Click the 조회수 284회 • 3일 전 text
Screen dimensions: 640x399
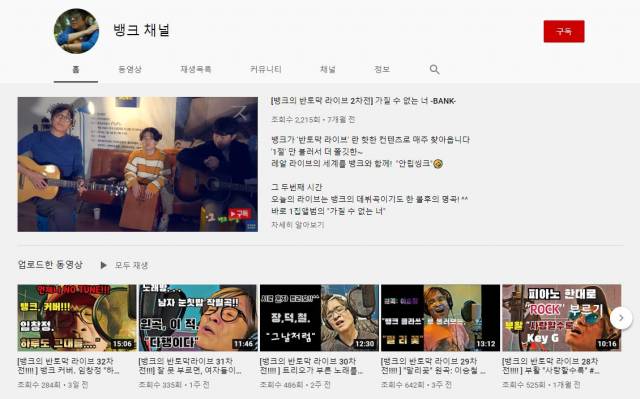53,385
